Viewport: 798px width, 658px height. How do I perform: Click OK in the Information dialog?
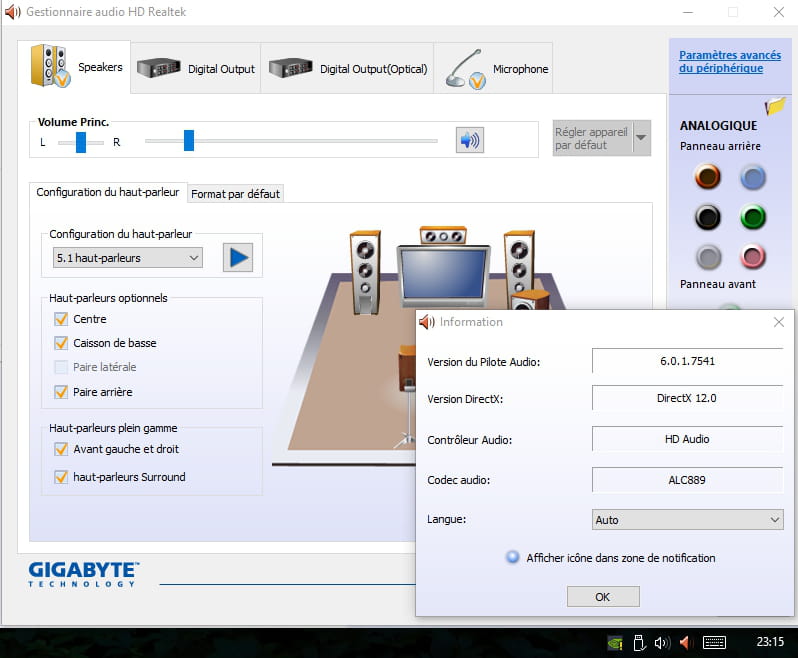pos(603,596)
